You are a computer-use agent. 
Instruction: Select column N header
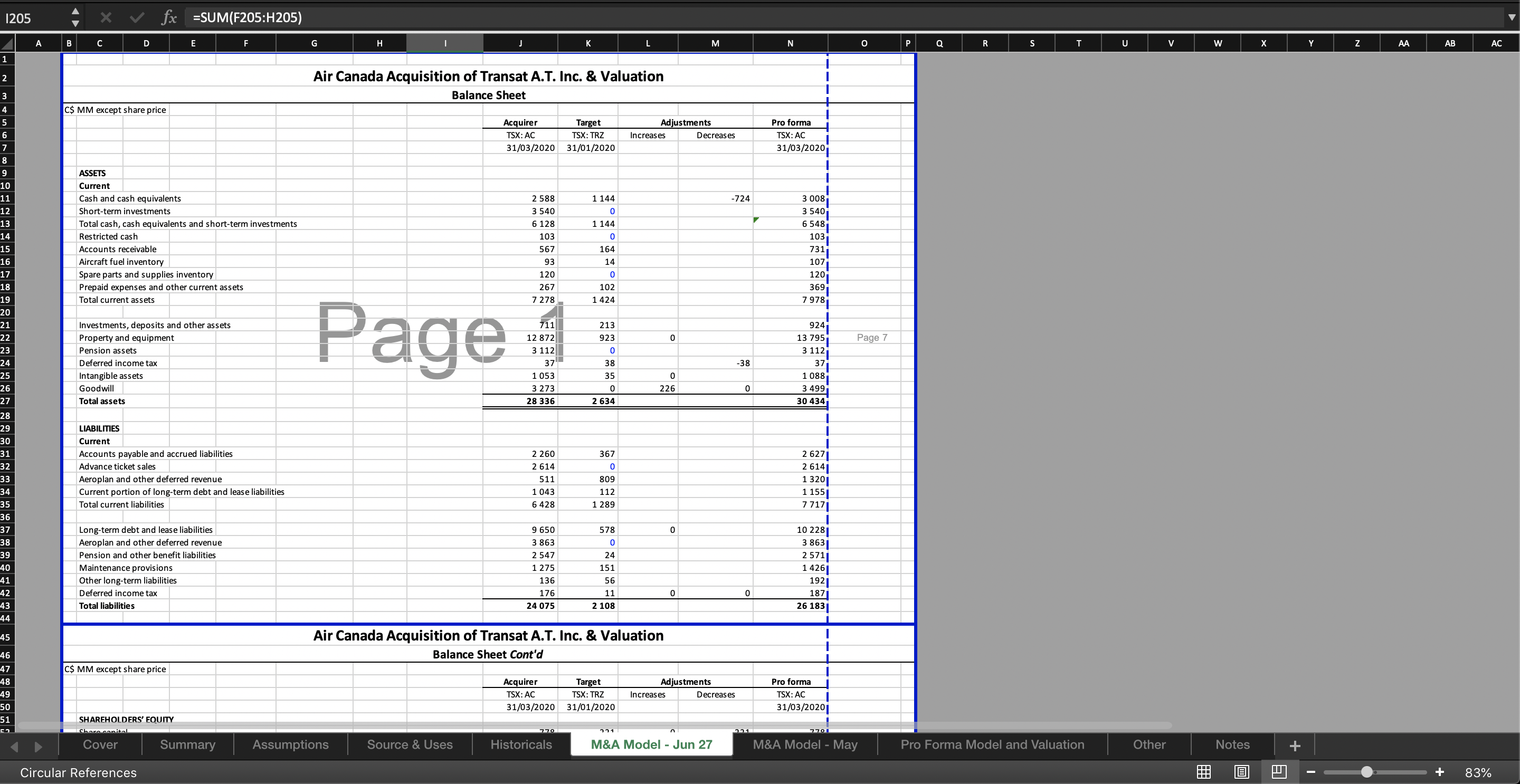(790, 43)
